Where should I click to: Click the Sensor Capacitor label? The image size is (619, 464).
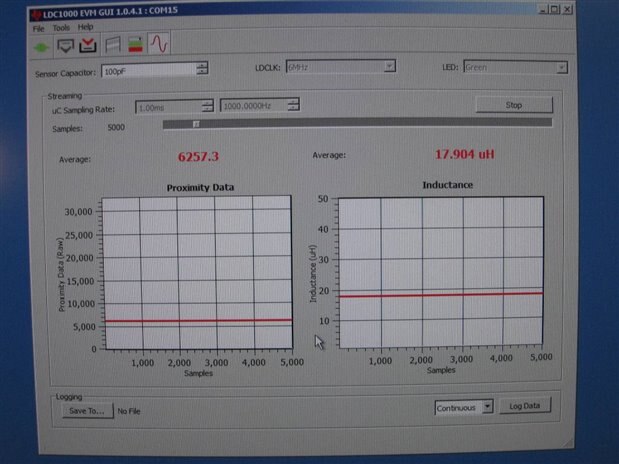click(x=66, y=73)
